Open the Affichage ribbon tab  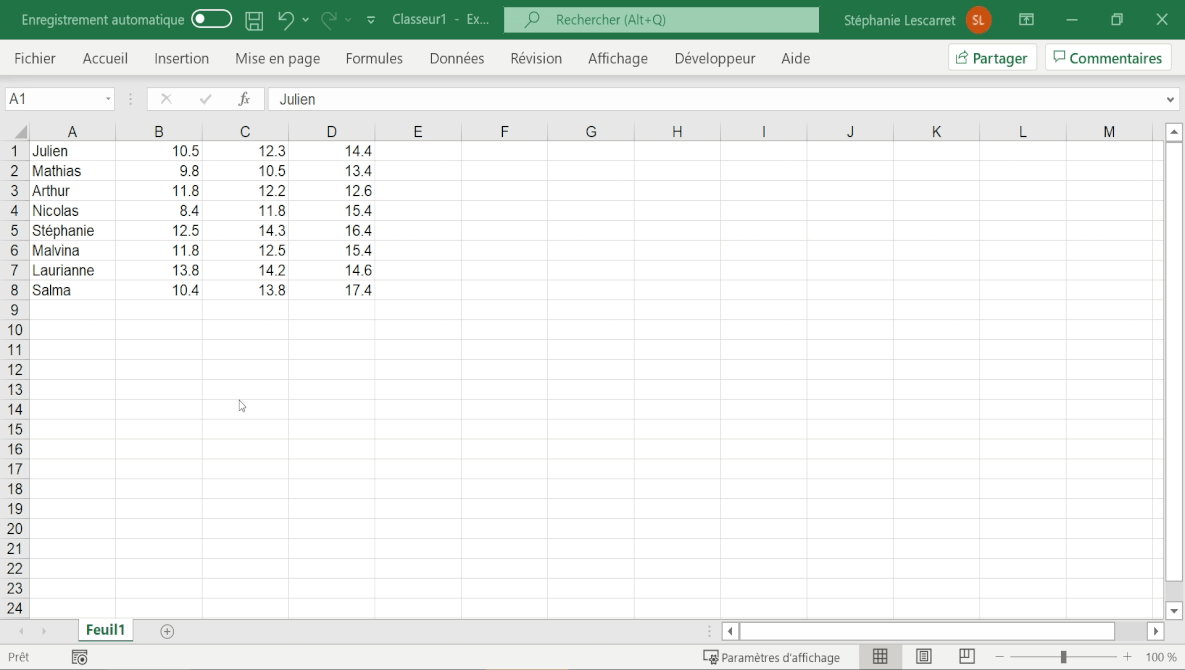[617, 58]
